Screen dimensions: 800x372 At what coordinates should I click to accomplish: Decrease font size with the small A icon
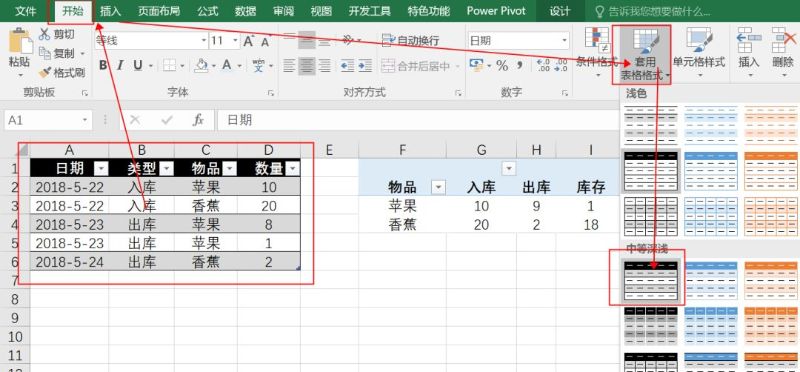click(265, 41)
